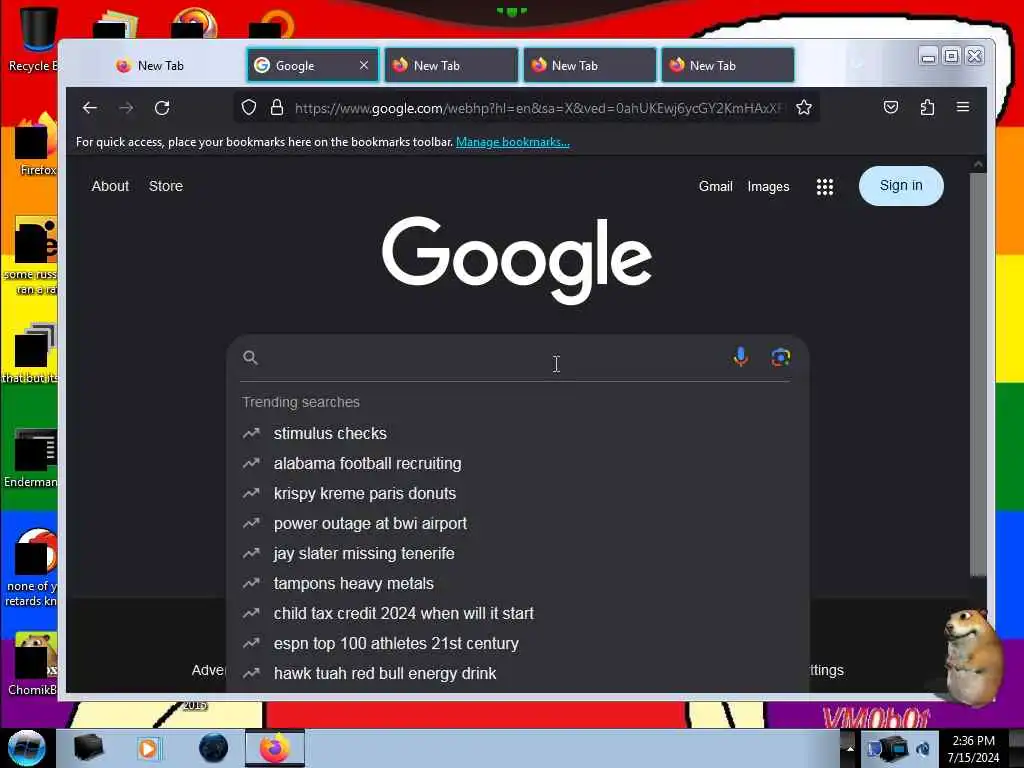This screenshot has width=1024, height=768.
Task: Select the Google tab
Action: click(312, 65)
